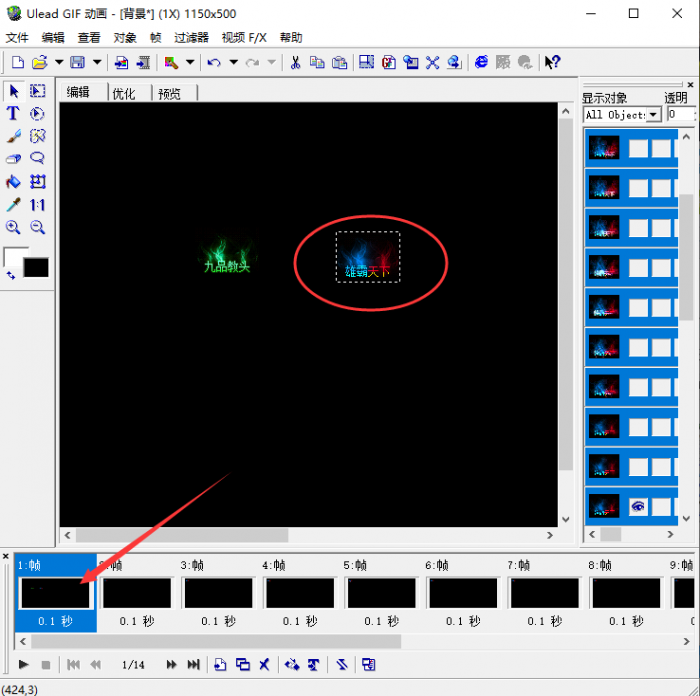Select the Paint Bucket fill tool
Viewport: 700px width, 696px height.
click(13, 182)
